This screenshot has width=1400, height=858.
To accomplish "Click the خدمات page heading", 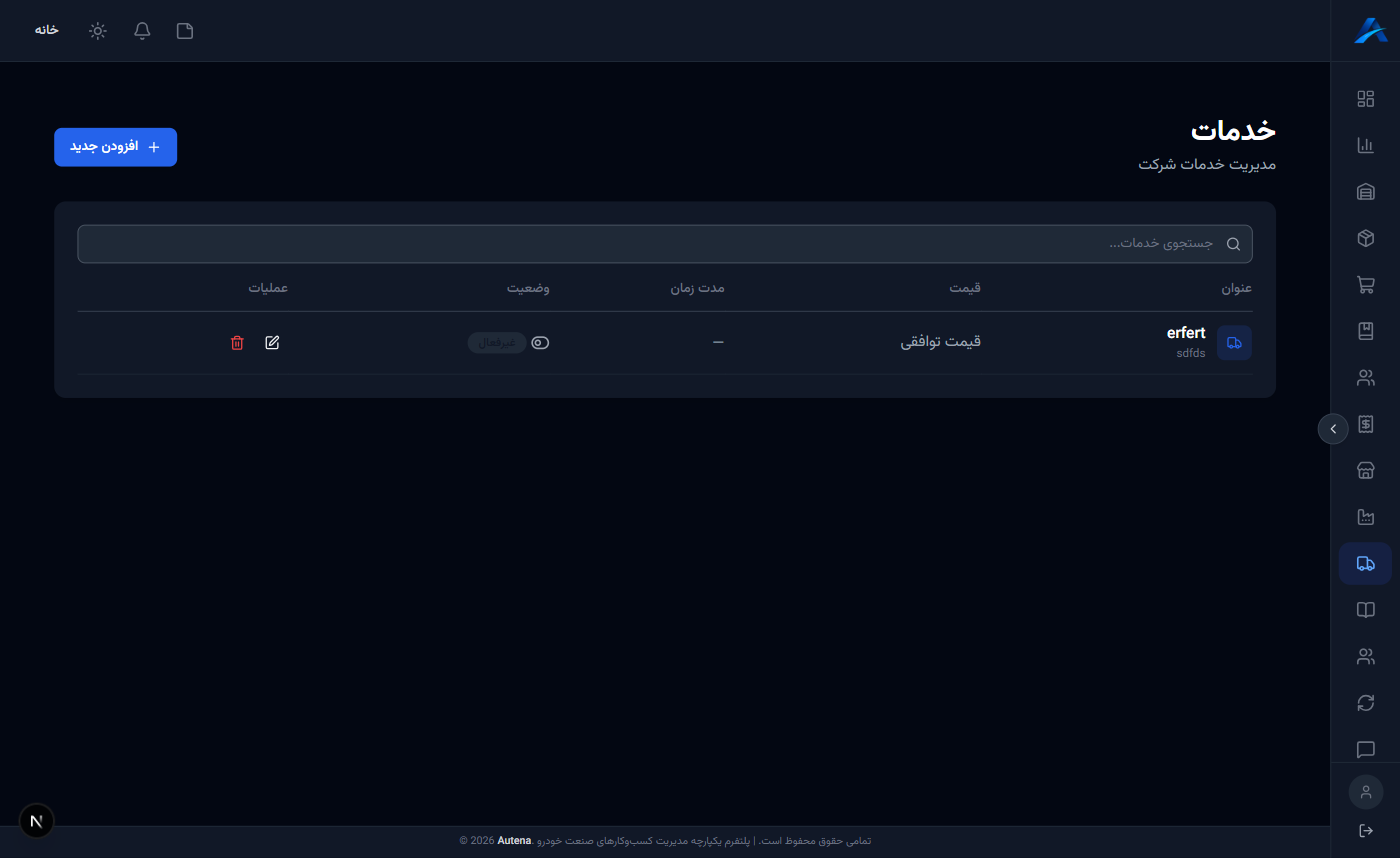I will tap(1234, 130).
